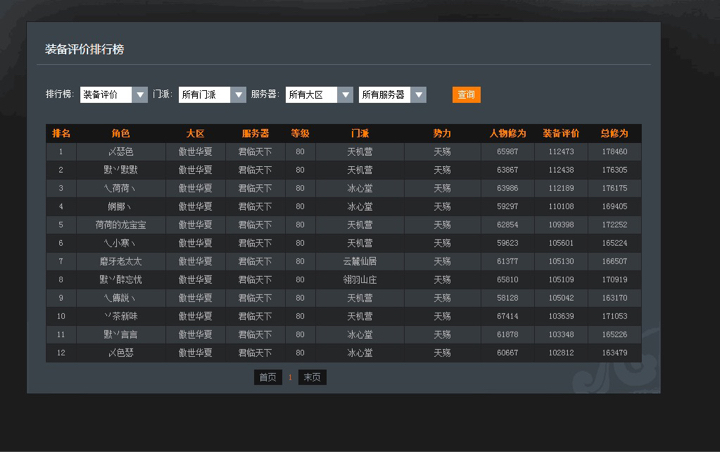The image size is (720, 452).
Task: Go to the 首页 first page
Action: click(x=268, y=377)
